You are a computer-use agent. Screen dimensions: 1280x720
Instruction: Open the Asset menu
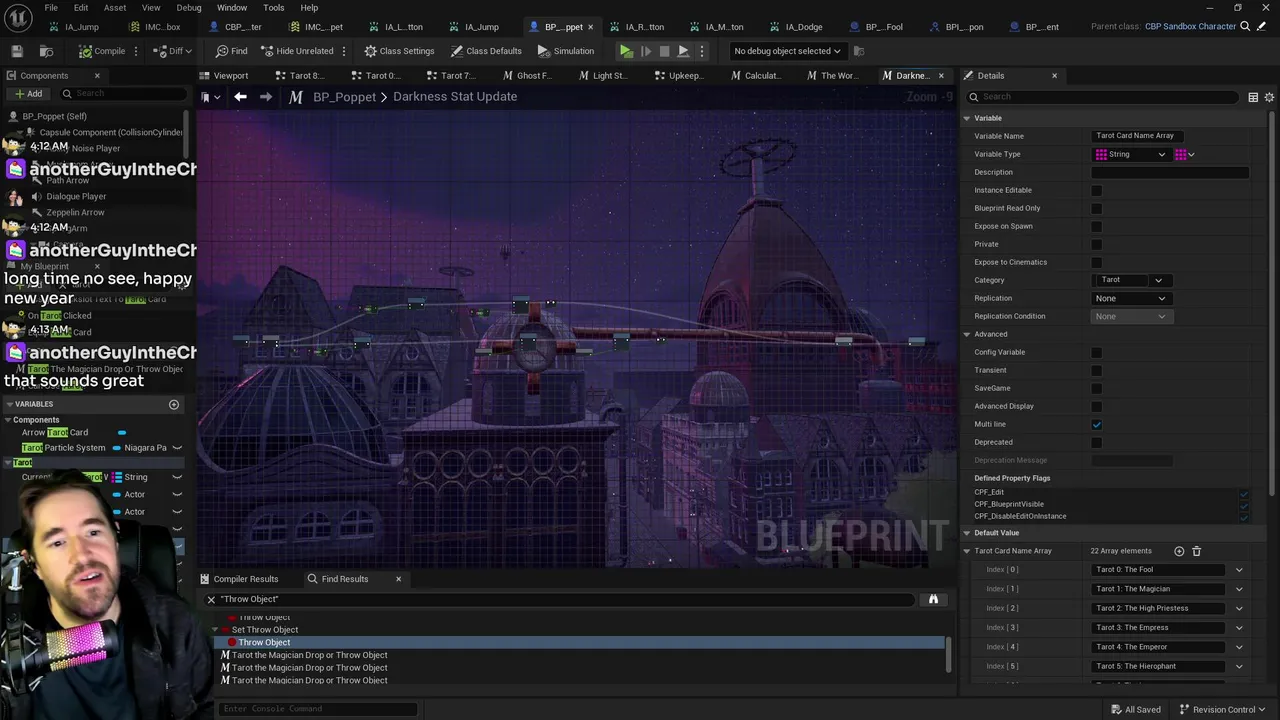[115, 8]
